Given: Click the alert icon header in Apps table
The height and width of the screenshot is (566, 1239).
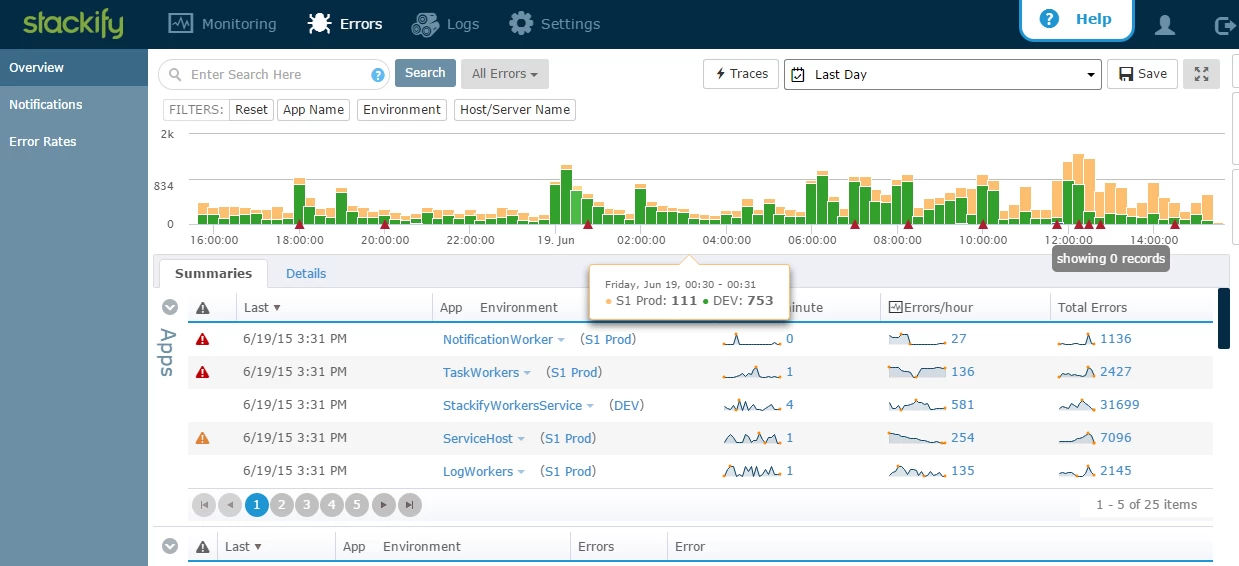Looking at the screenshot, I should tap(202, 307).
